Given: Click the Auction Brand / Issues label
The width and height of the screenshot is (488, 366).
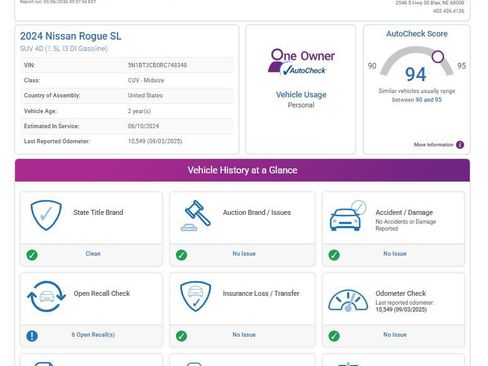Looking at the screenshot, I should (x=257, y=212).
